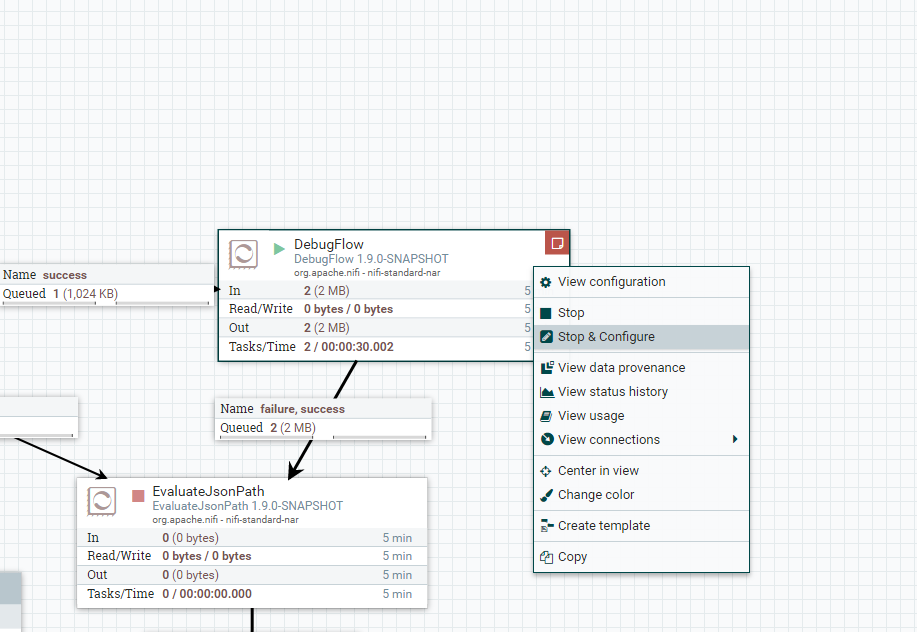Image resolution: width=917 pixels, height=632 pixels.
Task: Select Stop in the context menu
Action: (x=642, y=313)
